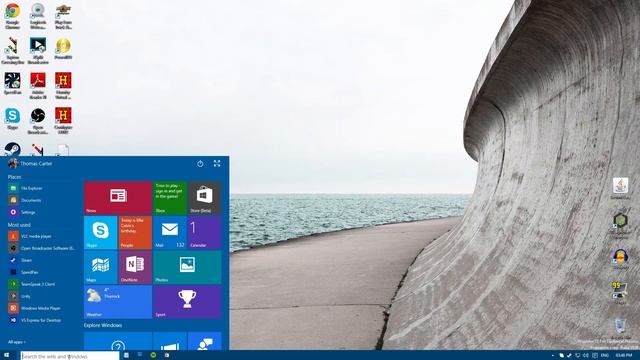Open the Photos tile
The height and width of the screenshot is (360, 640).
click(187, 267)
